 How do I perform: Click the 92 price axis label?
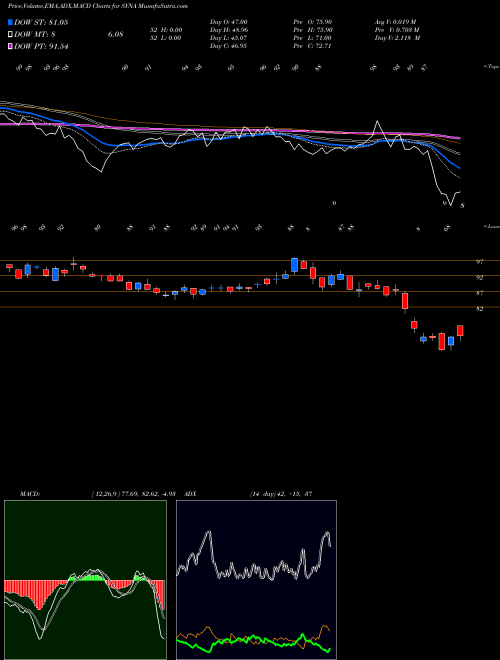click(479, 277)
